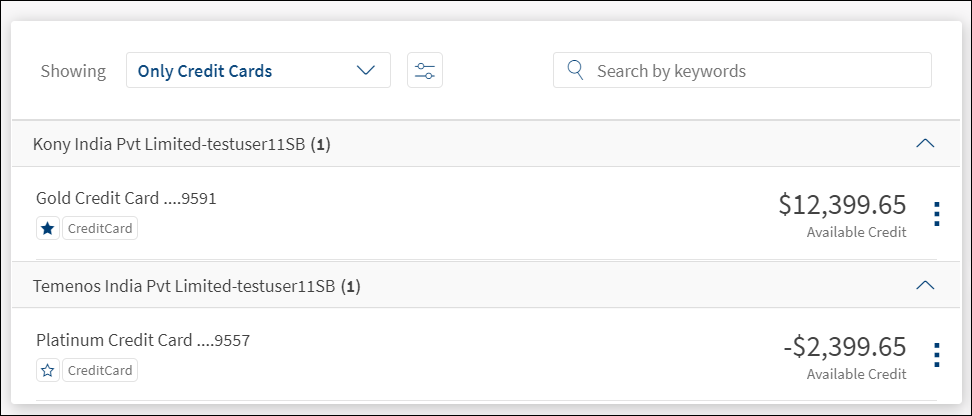Click the Showing label next to filter
Viewport: 972px width, 416px height.
[x=73, y=71]
